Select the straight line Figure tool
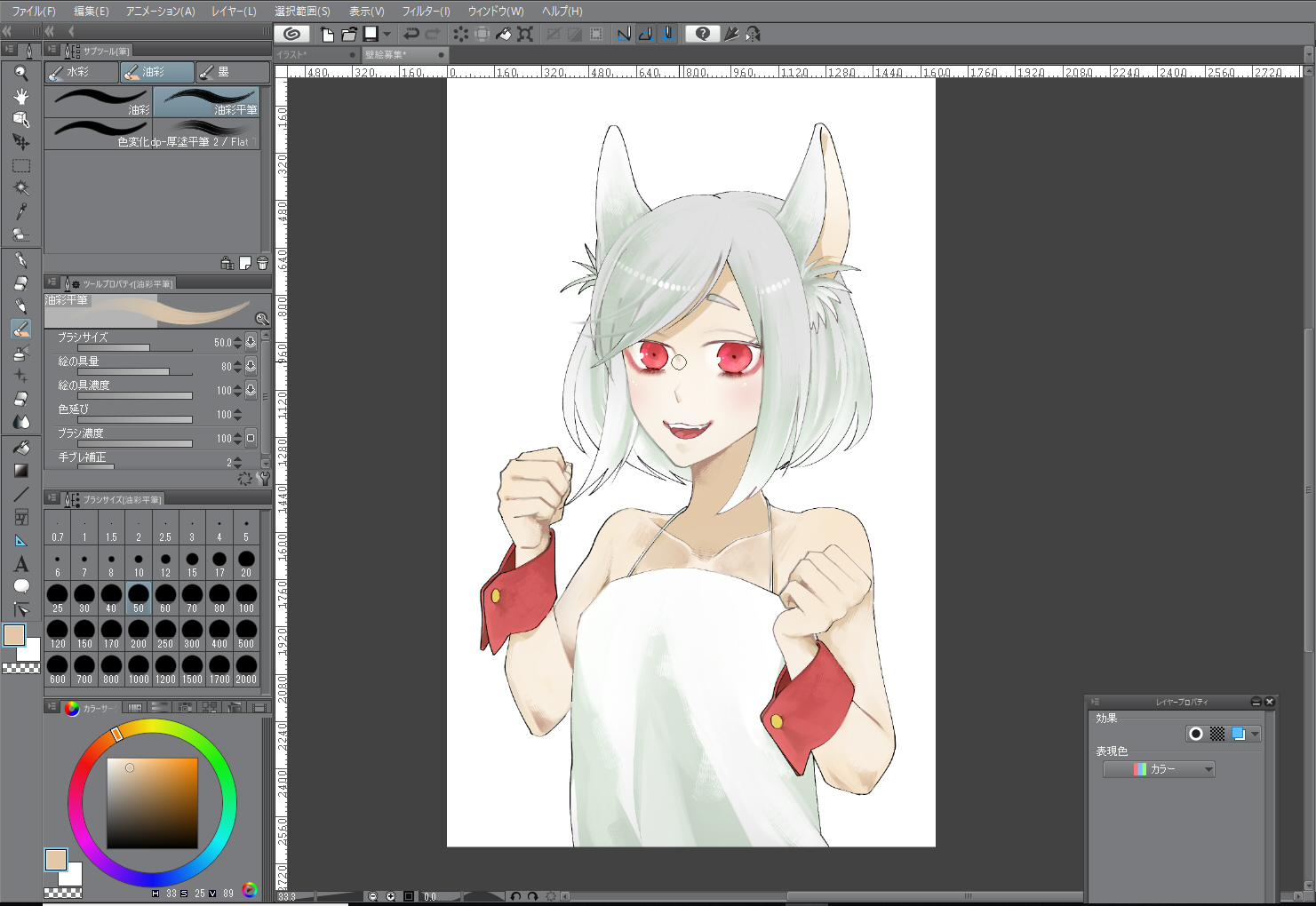 (21, 494)
